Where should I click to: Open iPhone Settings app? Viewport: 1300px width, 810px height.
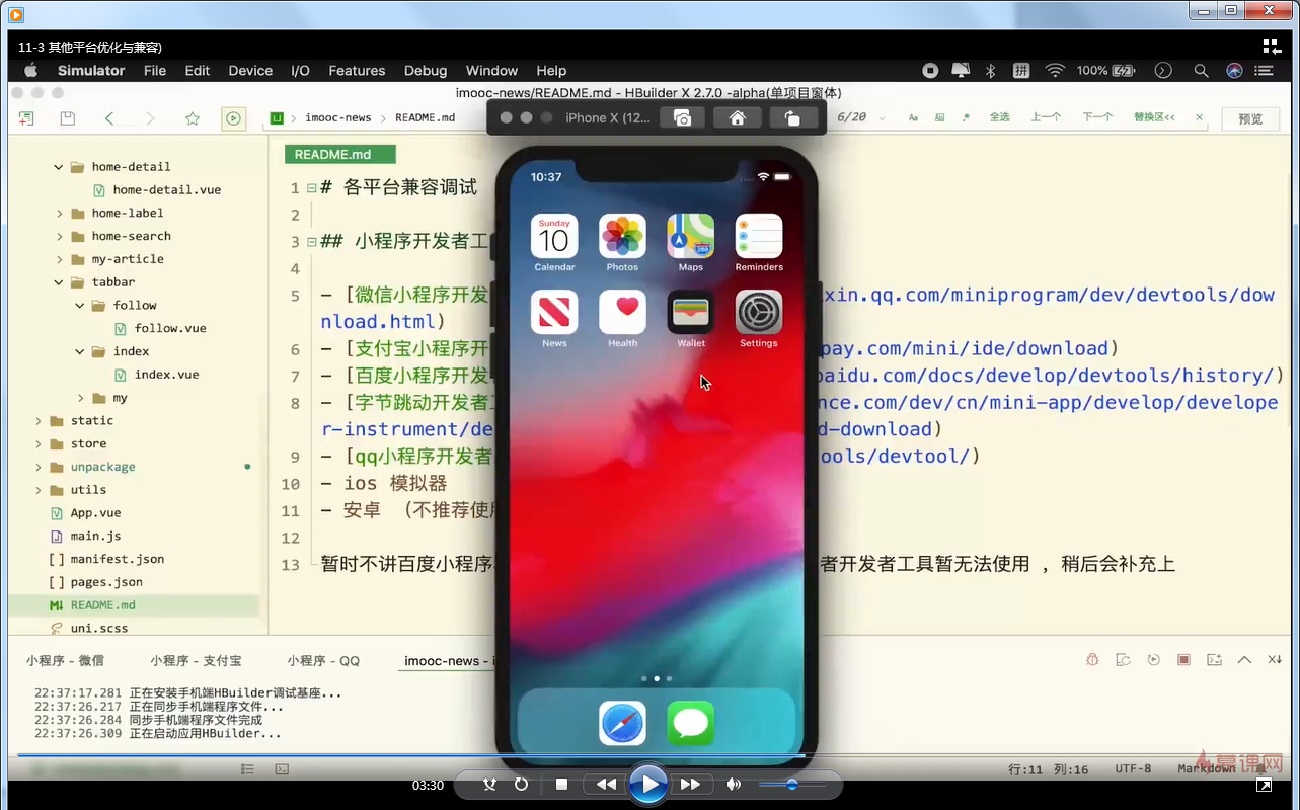click(x=759, y=313)
